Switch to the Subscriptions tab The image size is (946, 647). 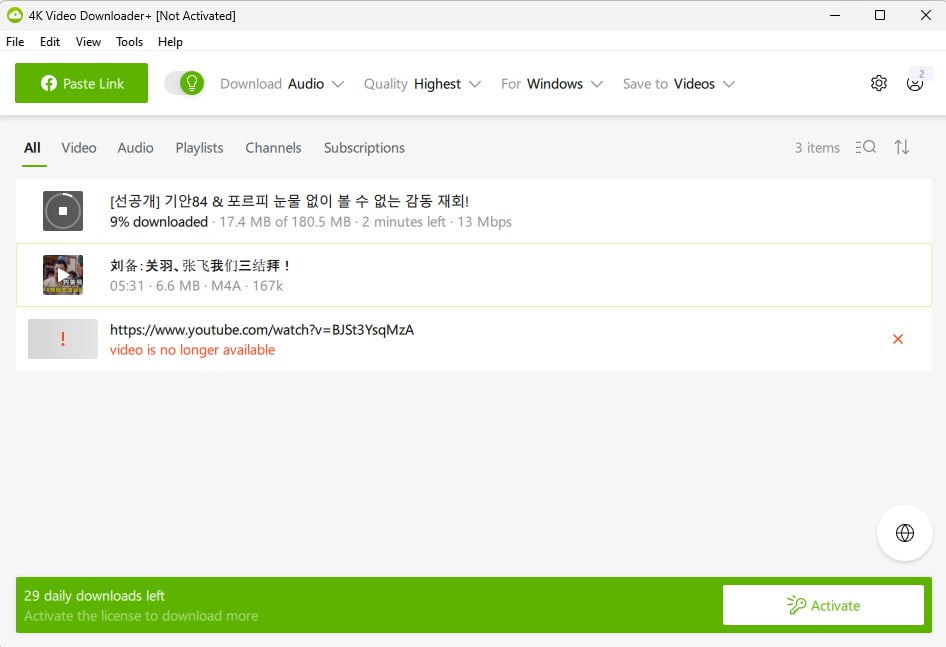(x=364, y=148)
